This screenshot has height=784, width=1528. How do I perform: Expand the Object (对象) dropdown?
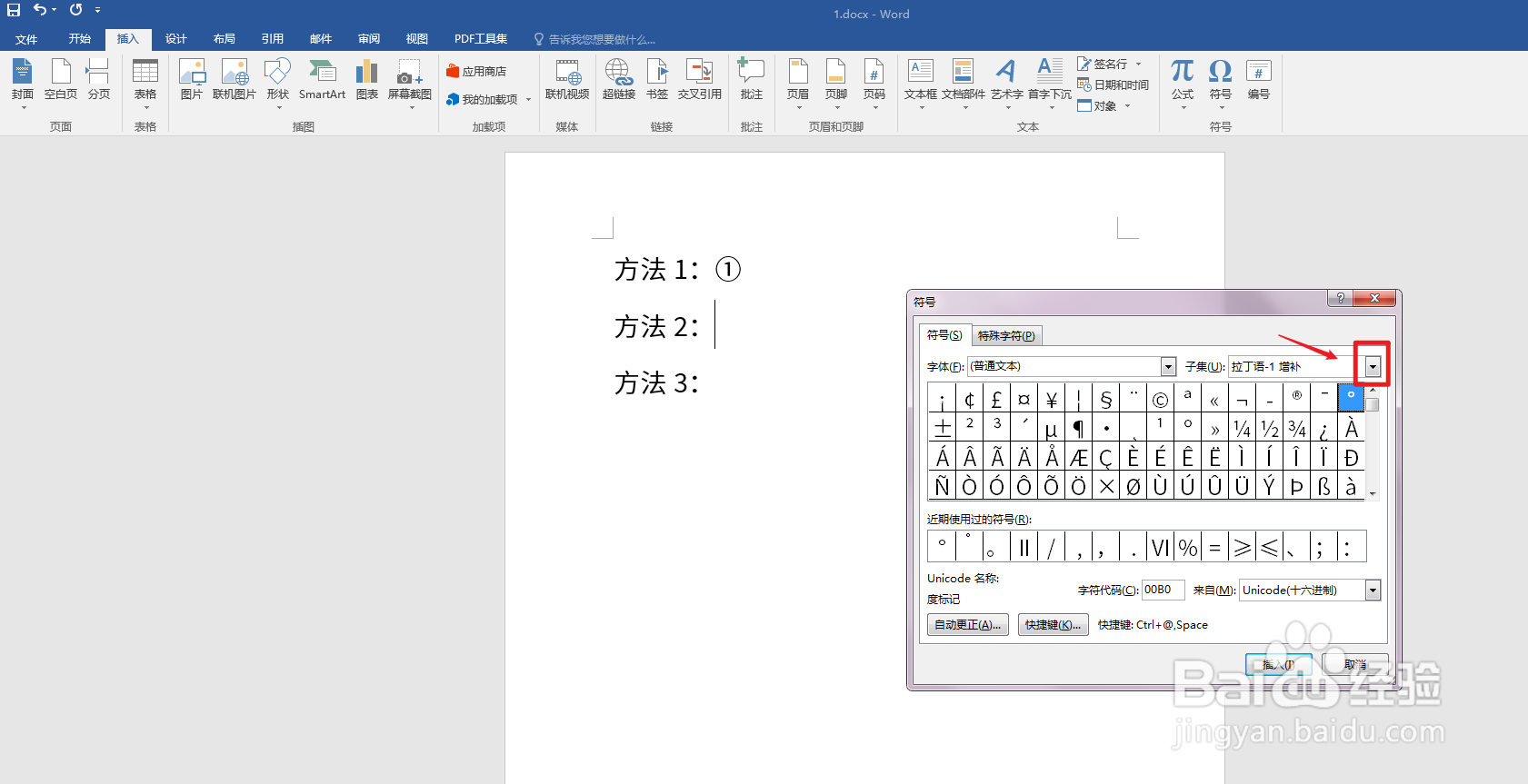pyautogui.click(x=1127, y=106)
